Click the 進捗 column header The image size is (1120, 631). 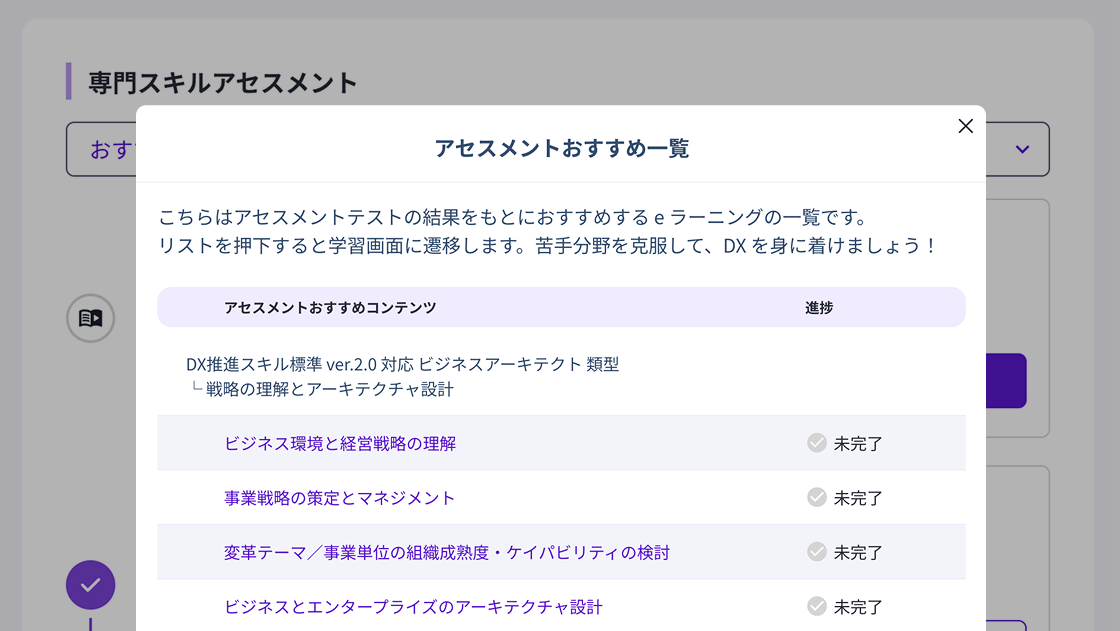pos(819,307)
